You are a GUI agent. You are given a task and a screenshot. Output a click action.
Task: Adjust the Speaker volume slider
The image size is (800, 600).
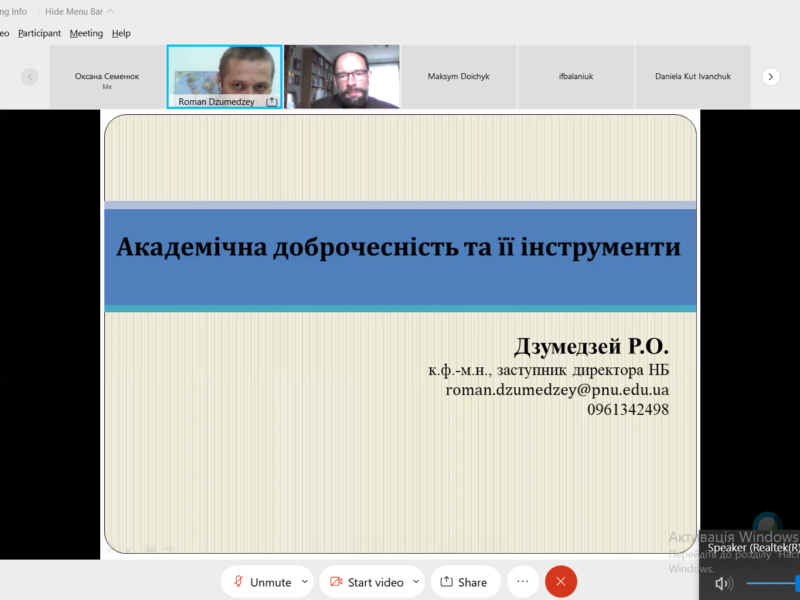point(772,583)
